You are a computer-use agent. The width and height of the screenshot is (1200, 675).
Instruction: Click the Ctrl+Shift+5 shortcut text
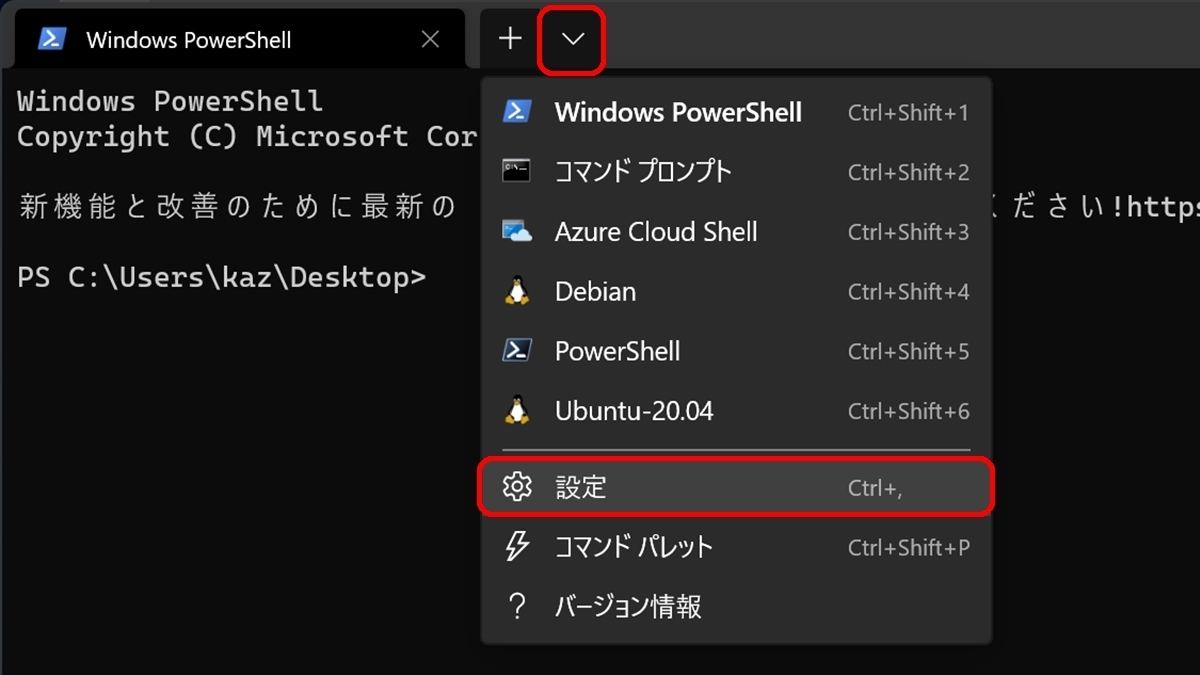tap(908, 352)
